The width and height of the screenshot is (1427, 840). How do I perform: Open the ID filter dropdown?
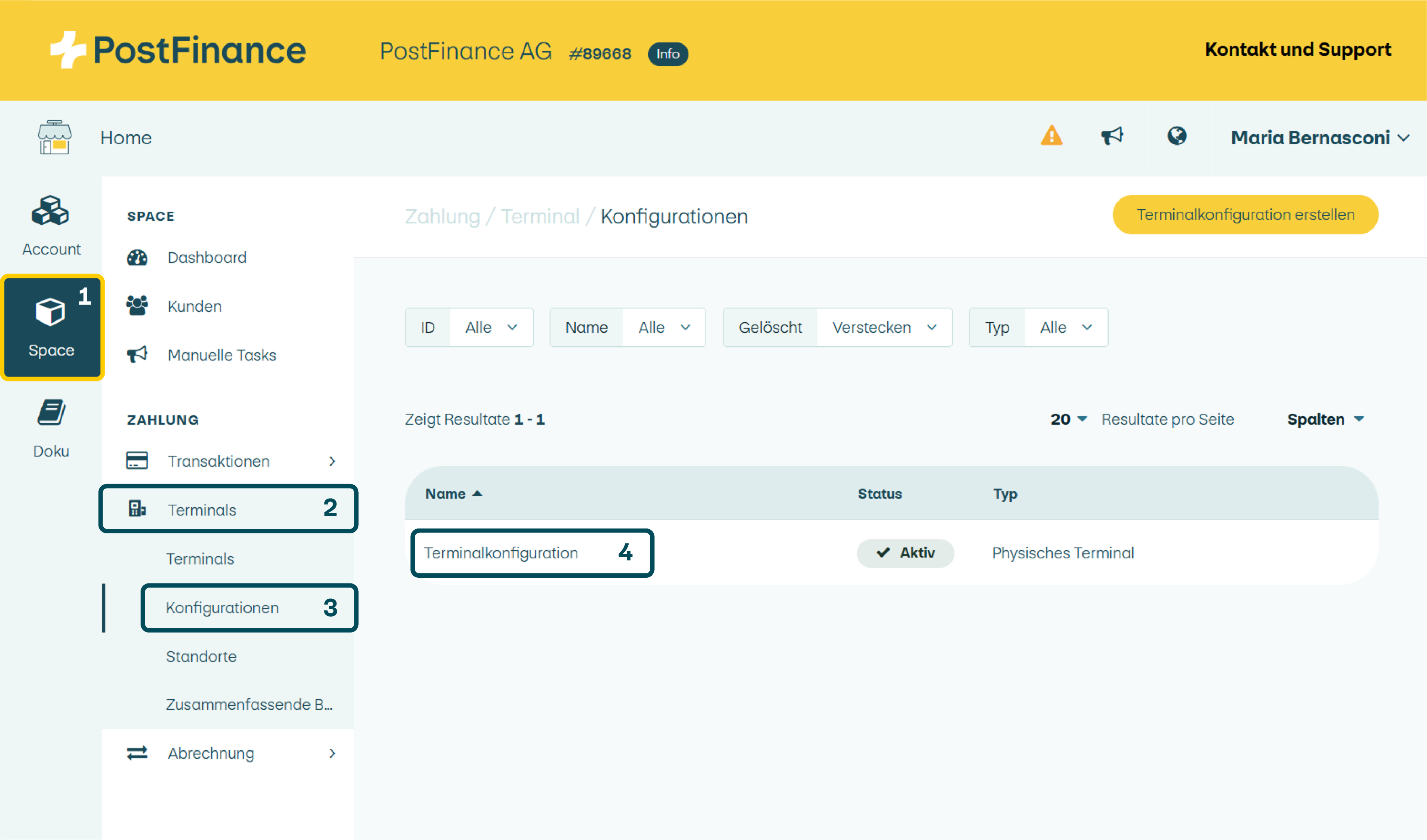(x=469, y=327)
